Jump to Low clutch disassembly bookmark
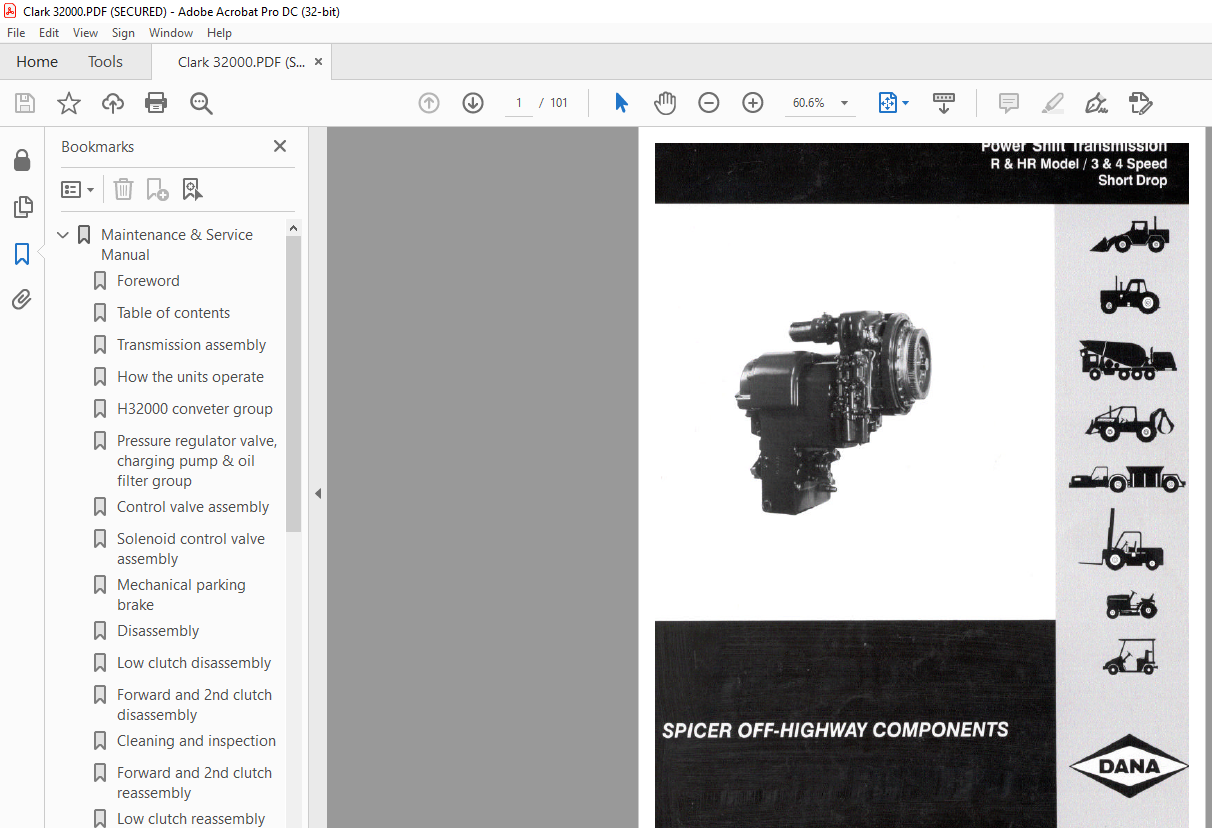1212x828 pixels. click(194, 663)
